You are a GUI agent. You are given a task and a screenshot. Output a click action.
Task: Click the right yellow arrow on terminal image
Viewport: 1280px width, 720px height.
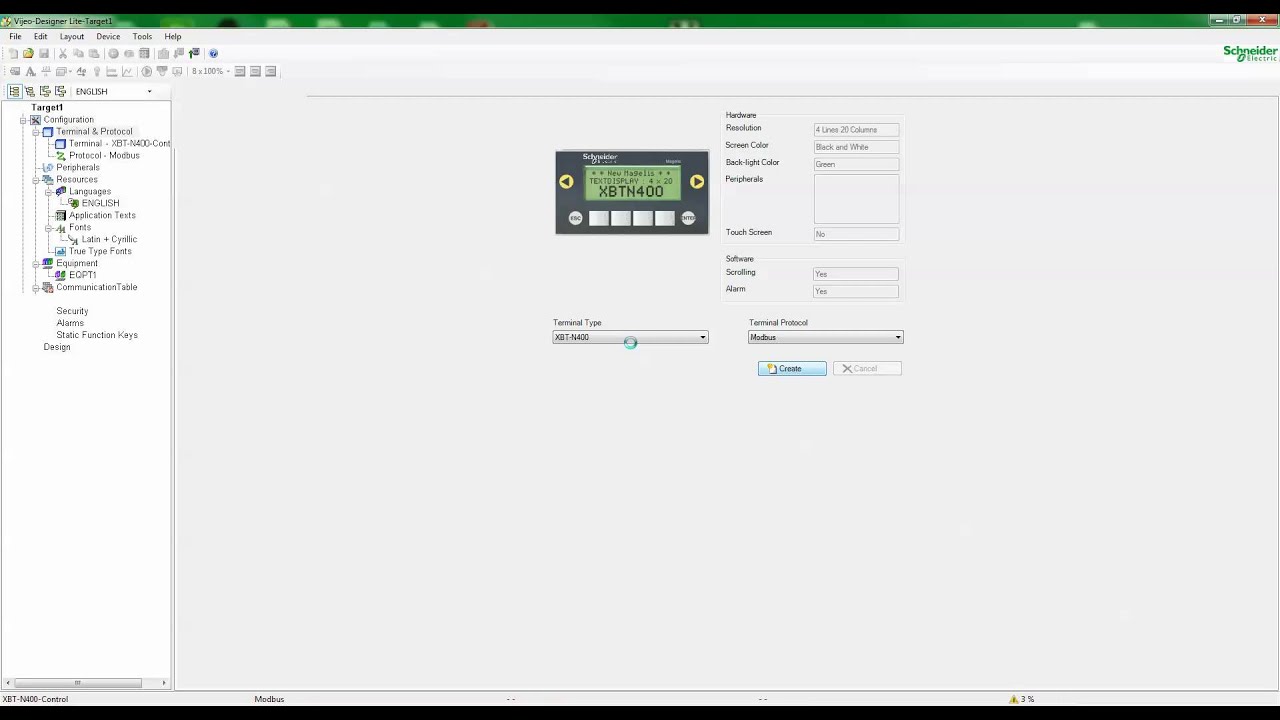coord(697,181)
